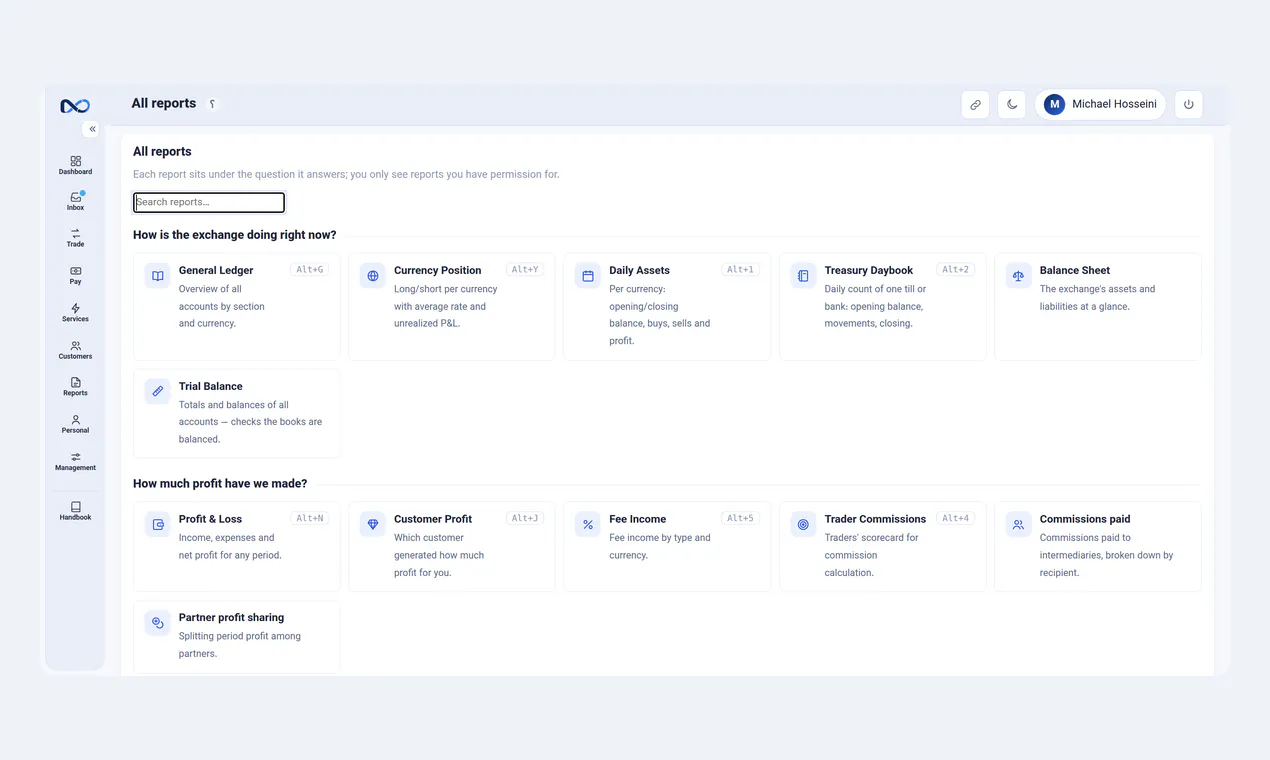Open the General Ledger report
This screenshot has width=1270, height=760.
[x=237, y=306]
